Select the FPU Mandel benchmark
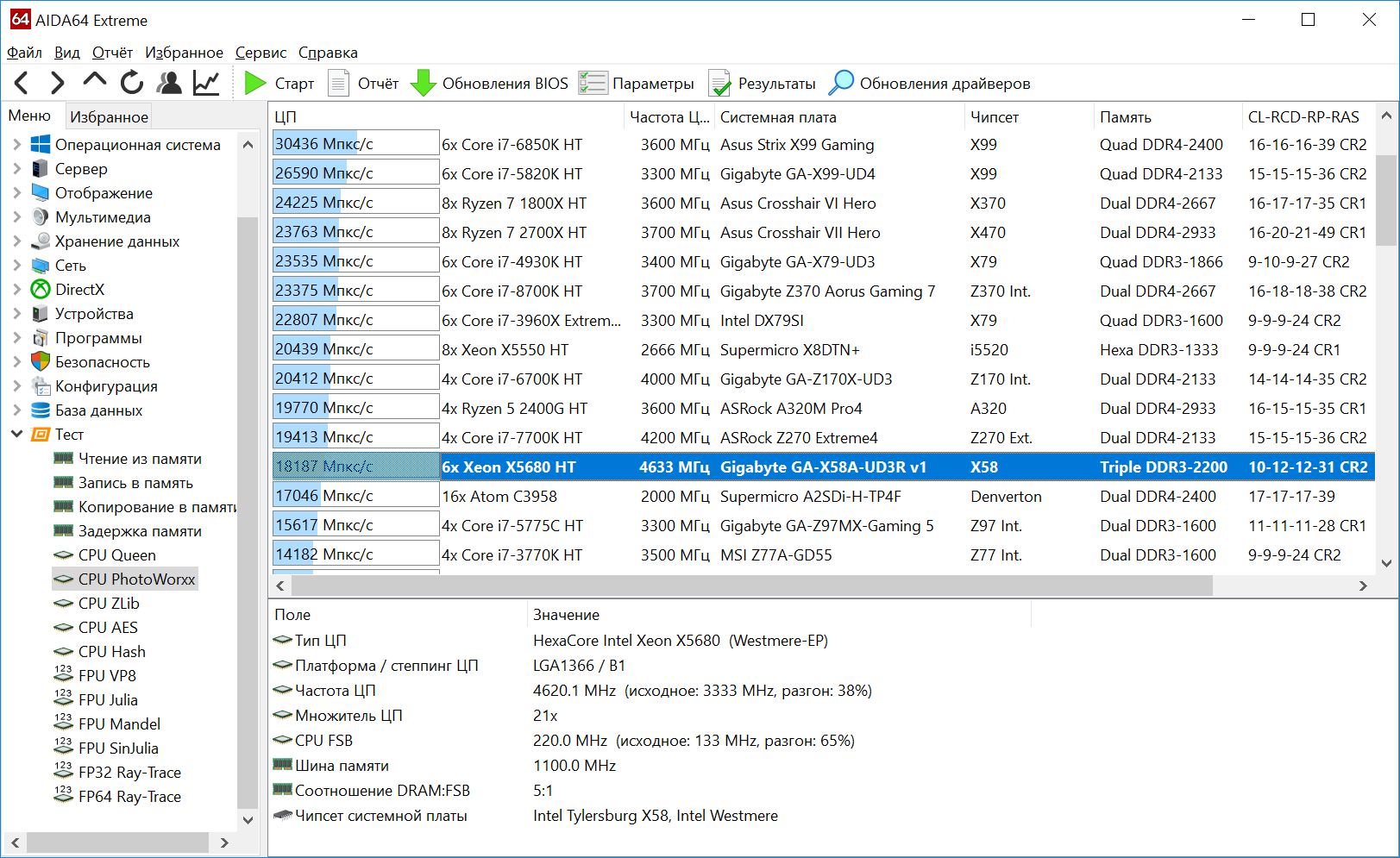1400x858 pixels. (119, 724)
